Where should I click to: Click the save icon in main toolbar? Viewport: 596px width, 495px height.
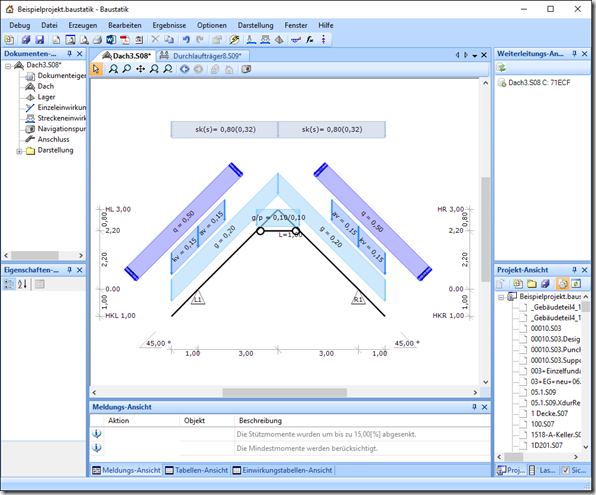[x=39, y=40]
